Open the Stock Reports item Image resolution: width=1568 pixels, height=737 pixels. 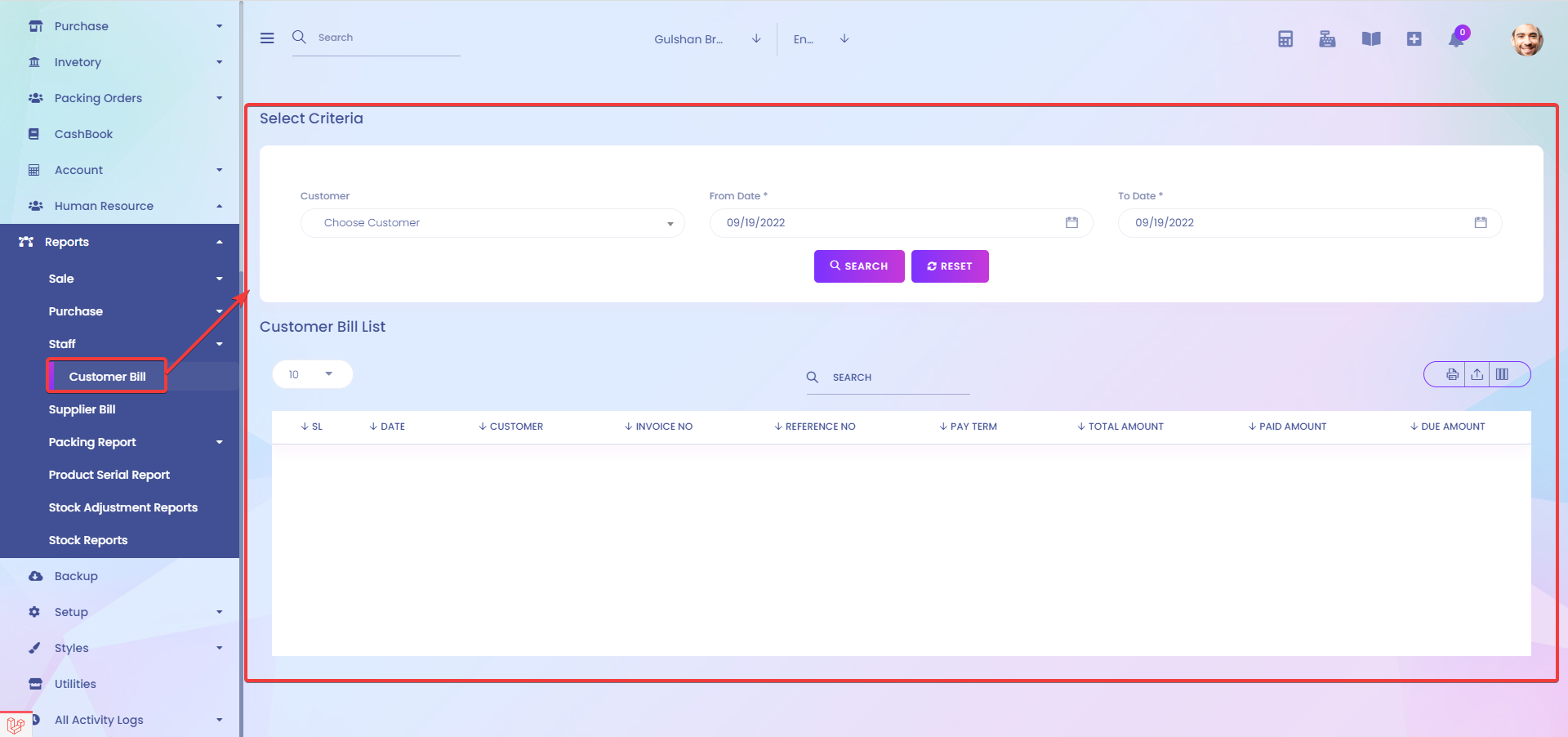coord(87,540)
